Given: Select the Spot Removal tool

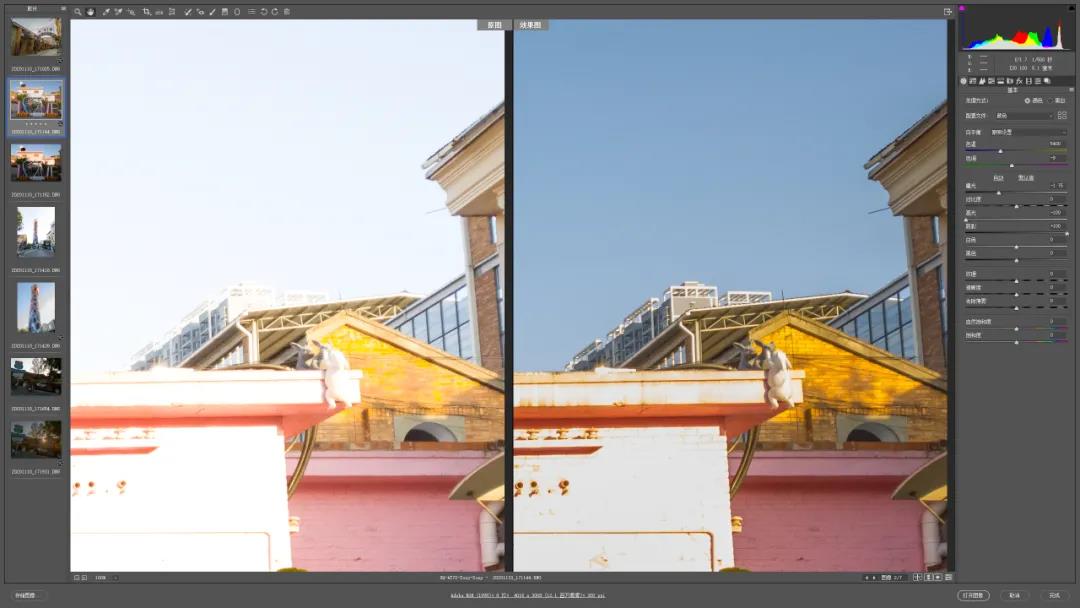Looking at the screenshot, I should (187, 12).
